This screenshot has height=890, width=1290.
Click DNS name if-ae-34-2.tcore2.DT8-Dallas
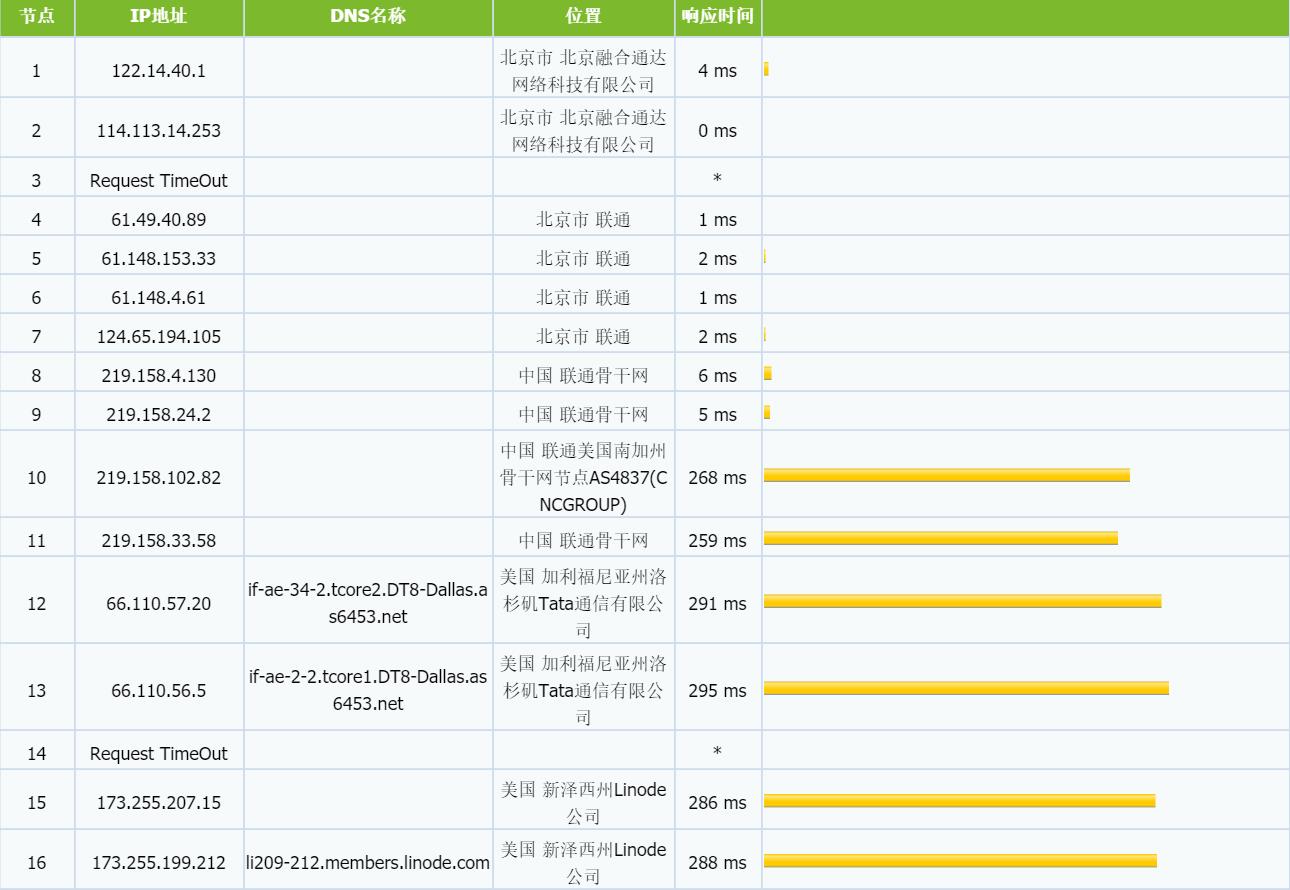[368, 603]
